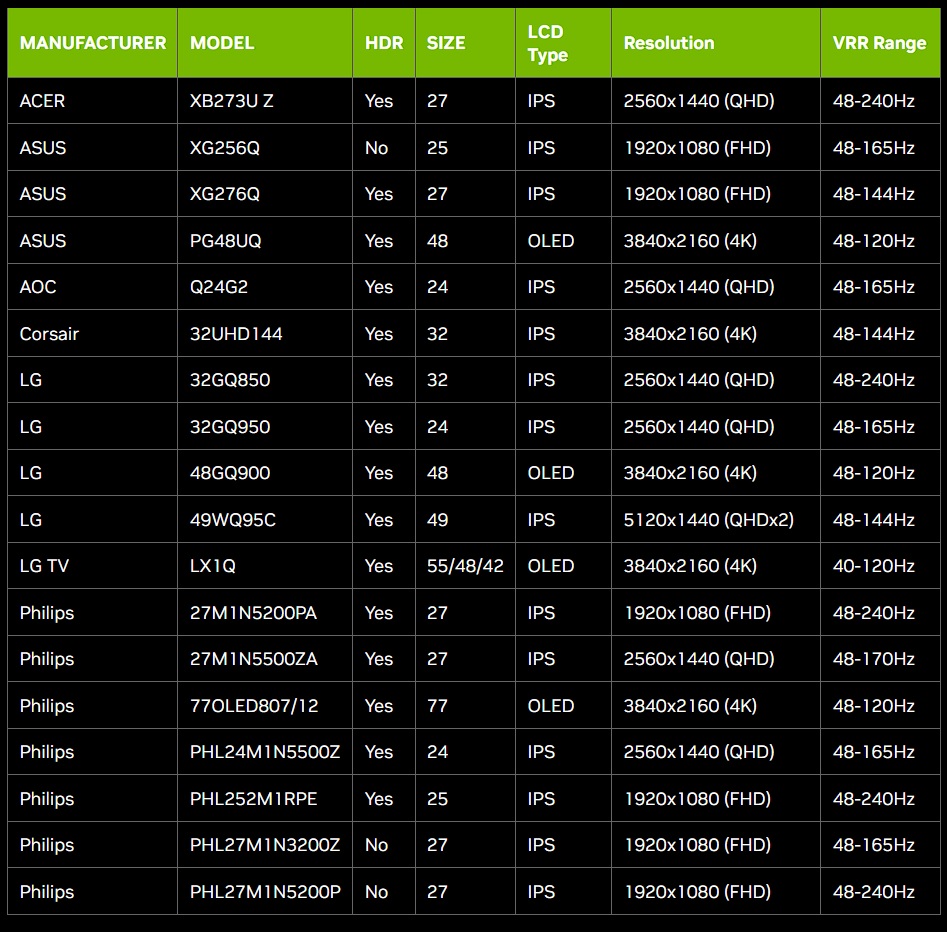This screenshot has height=932, width=947.
Task: Click size 49 in 49WQ95C row
Action: [x=466, y=519]
